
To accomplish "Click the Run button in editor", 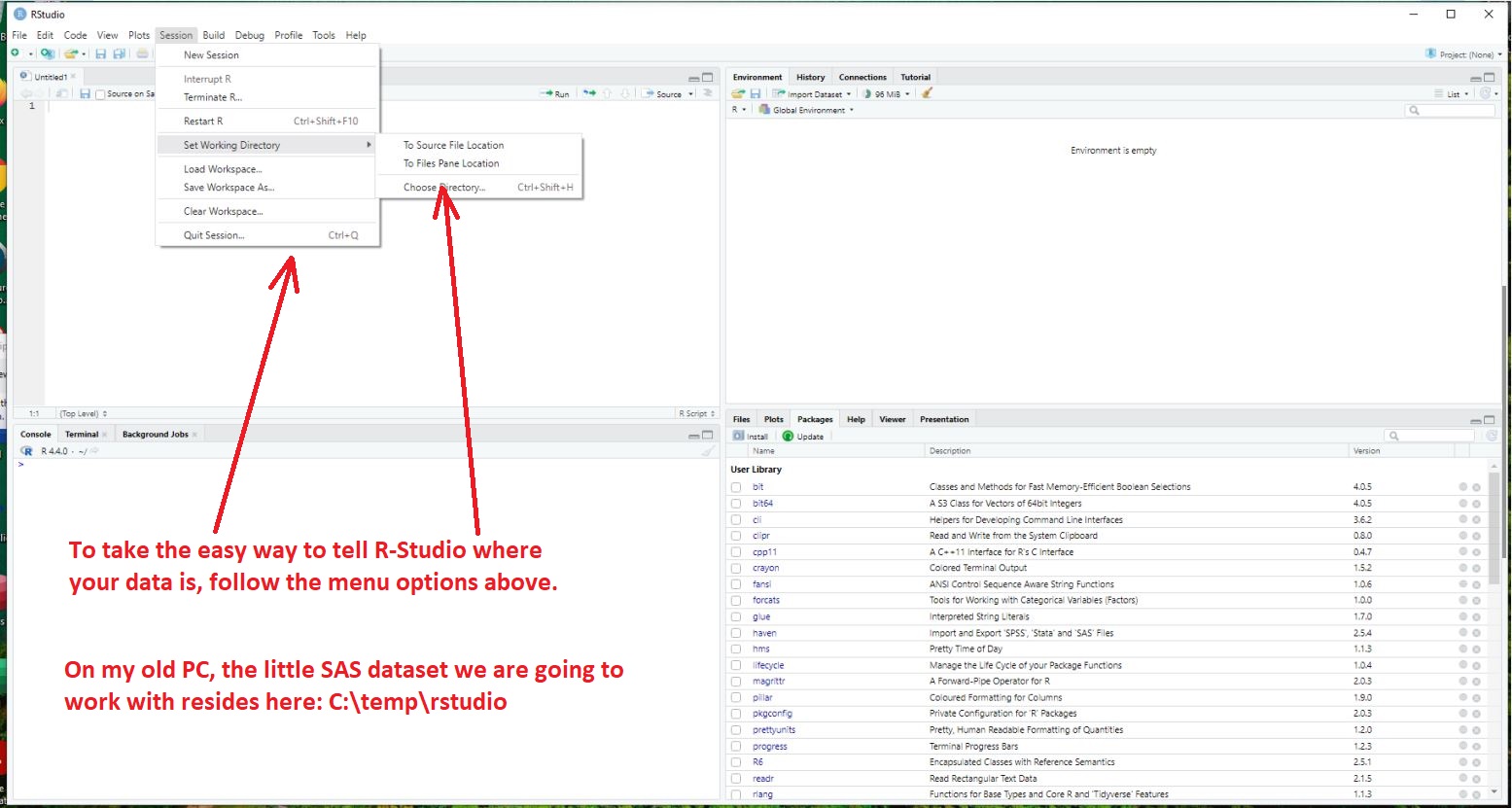I will [x=555, y=94].
